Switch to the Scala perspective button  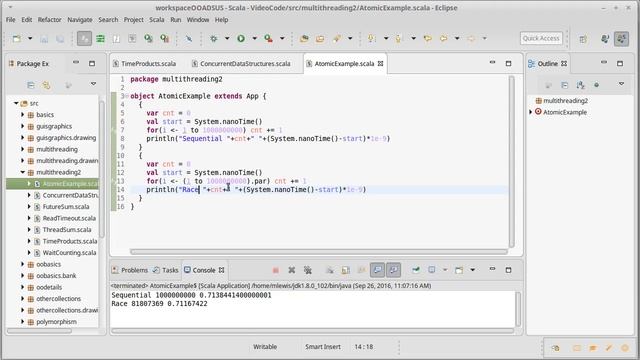point(622,39)
